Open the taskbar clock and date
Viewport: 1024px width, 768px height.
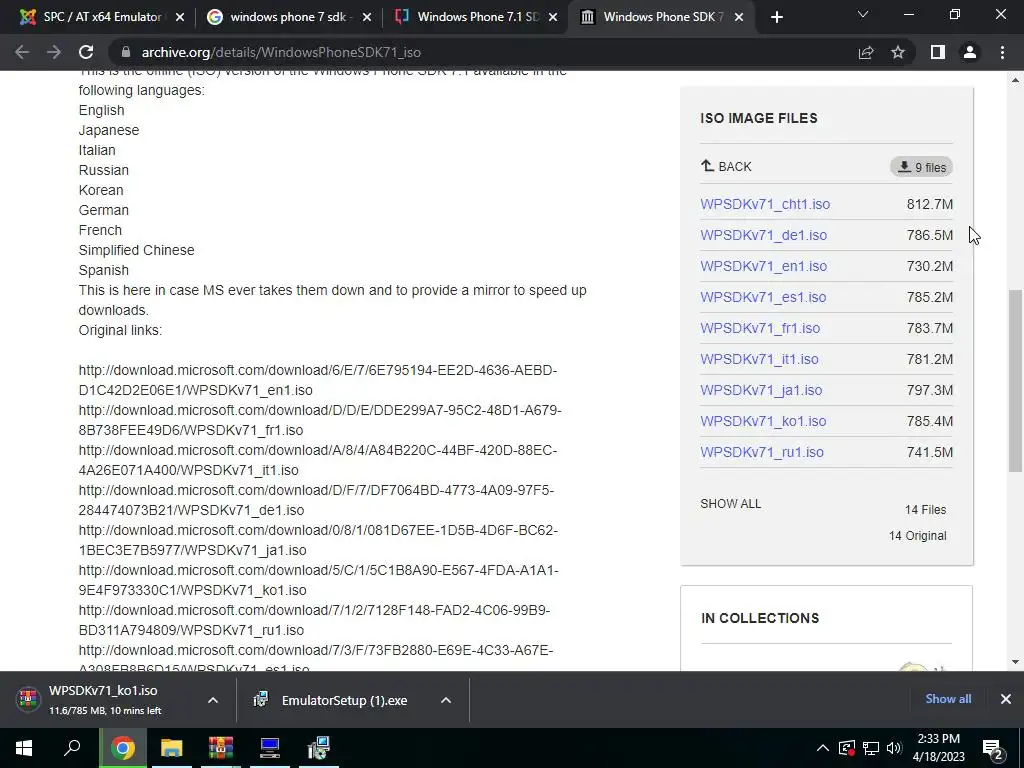[938, 748]
